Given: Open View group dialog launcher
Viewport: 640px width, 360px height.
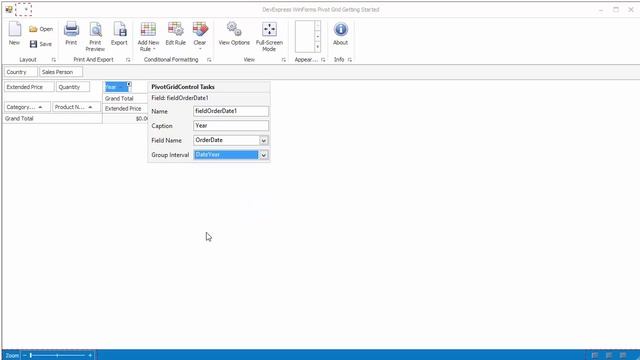Looking at the screenshot, I should tap(284, 60).
